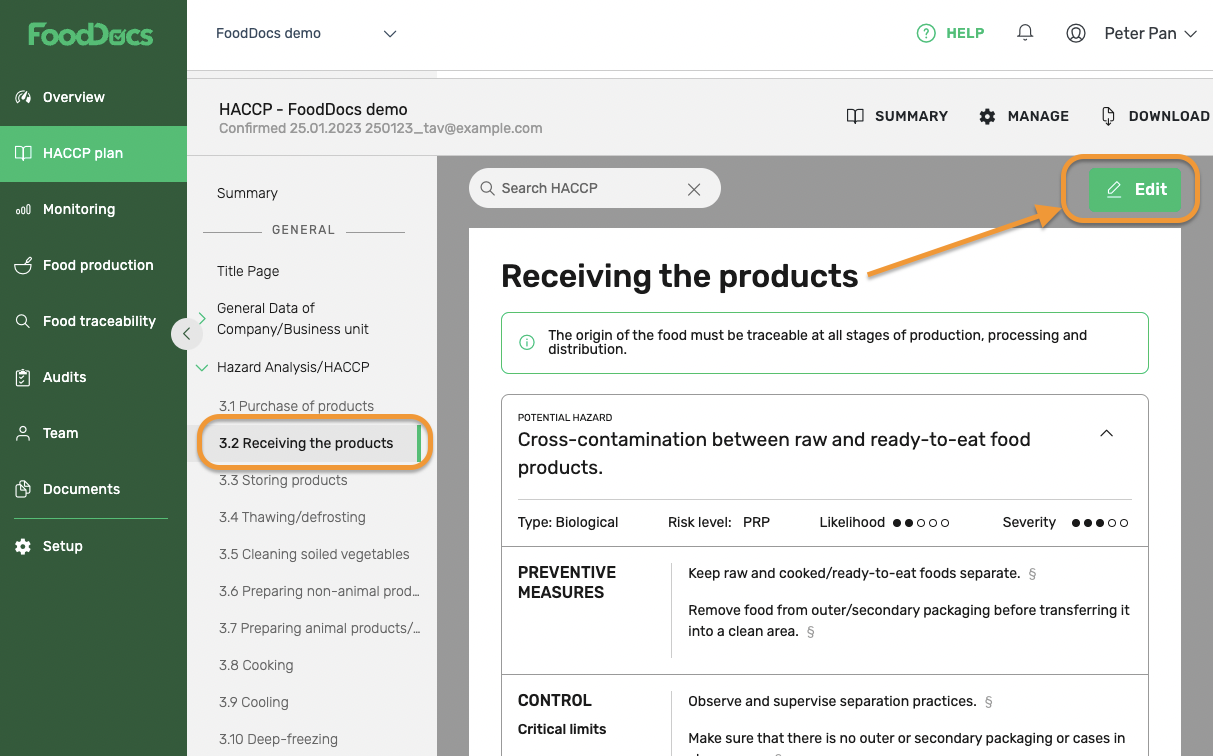
Task: Click § after 'Observe and supervise' control
Action: (988, 702)
